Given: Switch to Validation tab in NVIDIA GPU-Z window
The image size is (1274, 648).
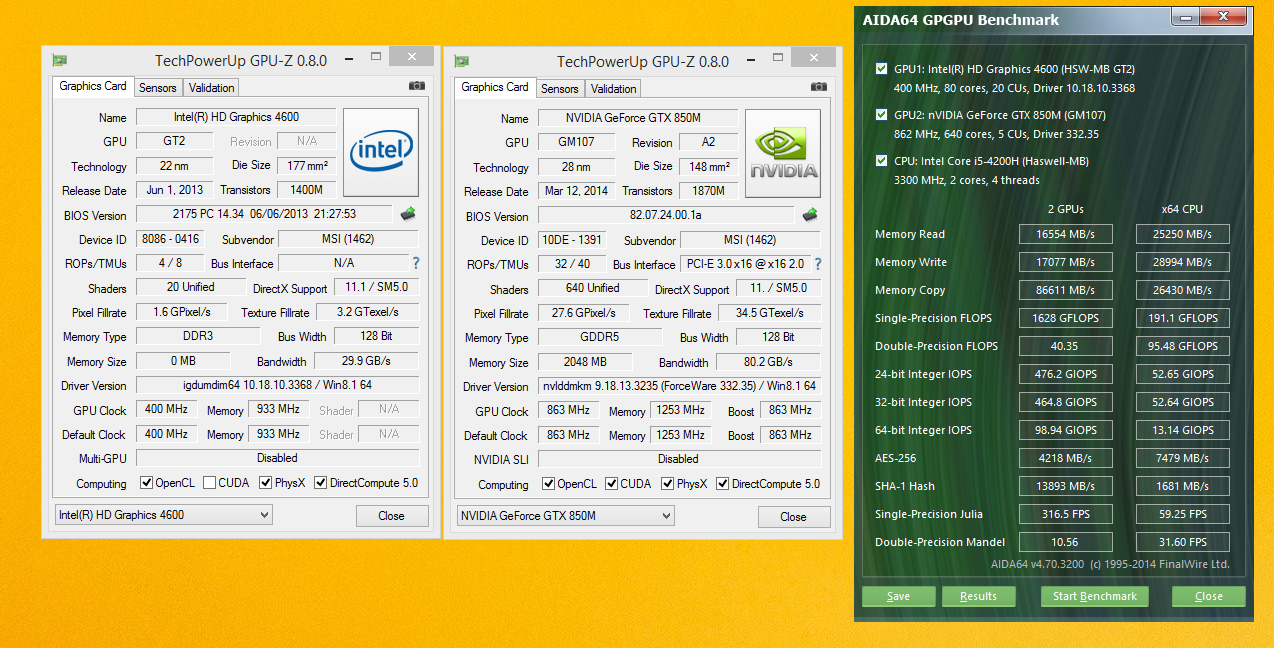Looking at the screenshot, I should 613,89.
